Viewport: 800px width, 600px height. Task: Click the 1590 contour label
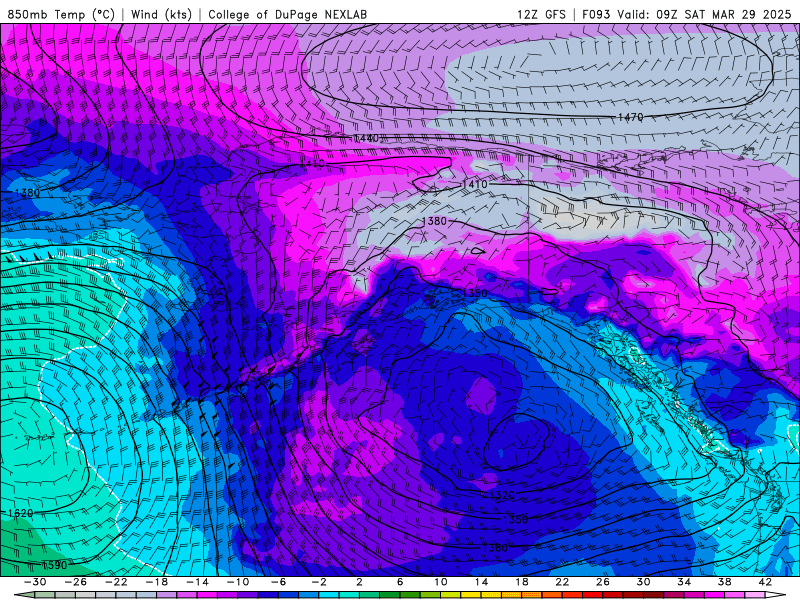point(54,565)
